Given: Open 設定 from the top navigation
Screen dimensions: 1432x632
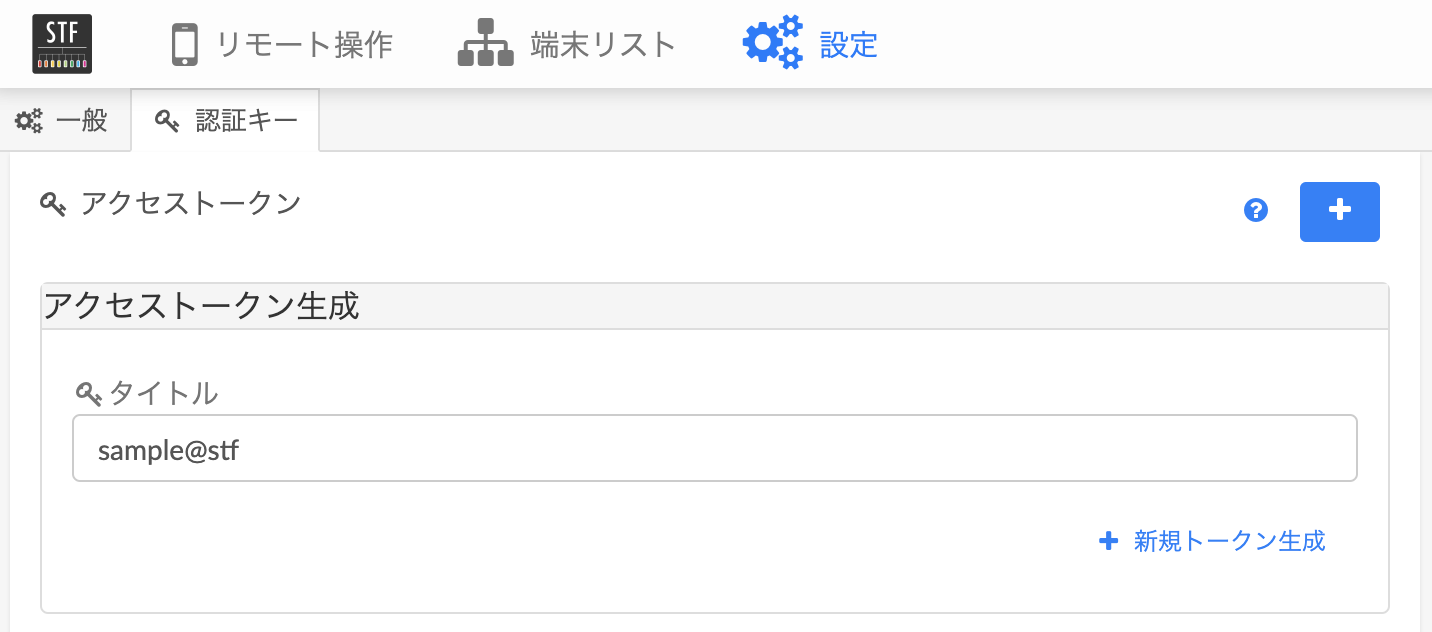Looking at the screenshot, I should tap(849, 44).
